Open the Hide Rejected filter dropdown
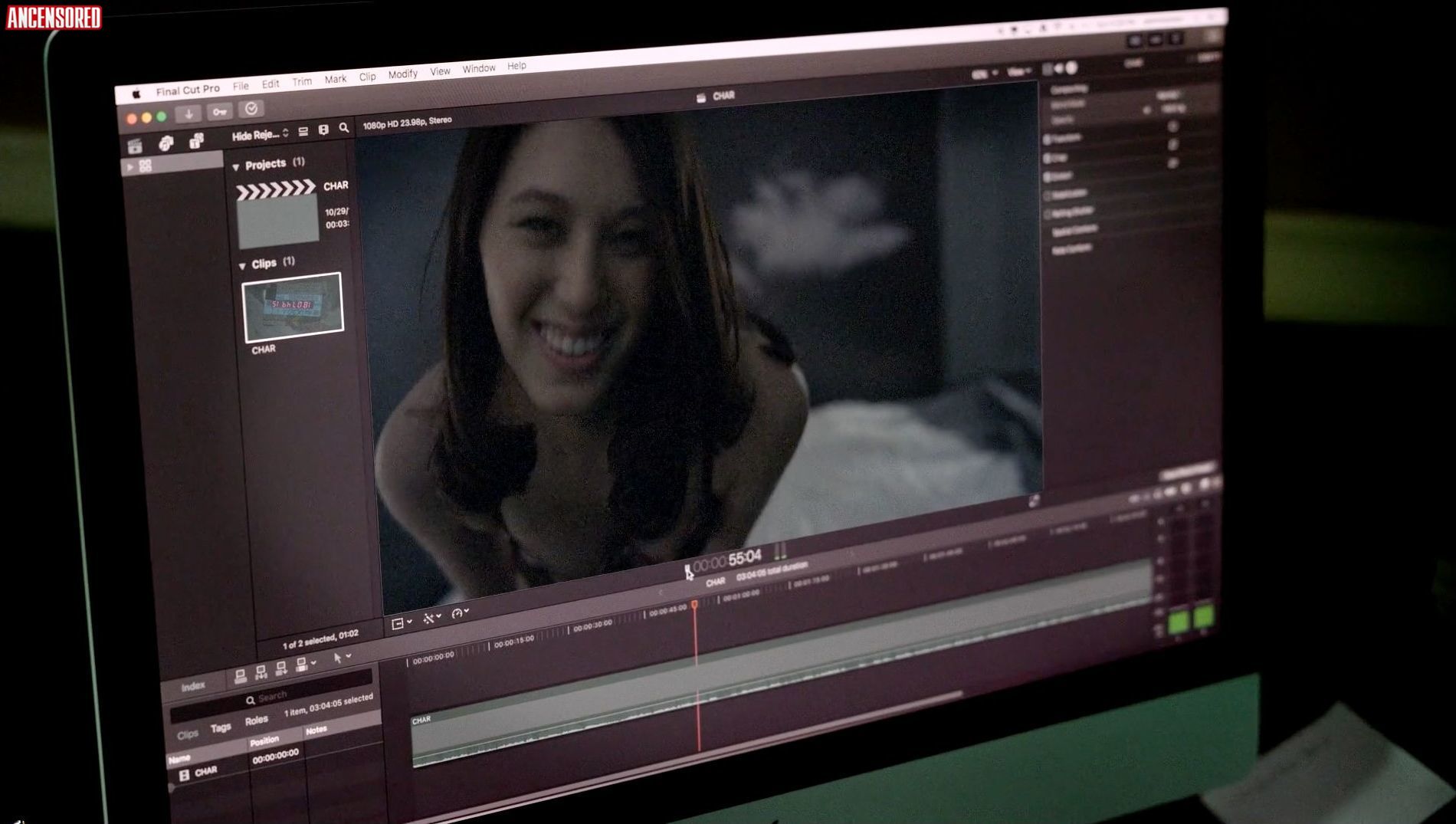Image resolution: width=1456 pixels, height=824 pixels. [261, 135]
